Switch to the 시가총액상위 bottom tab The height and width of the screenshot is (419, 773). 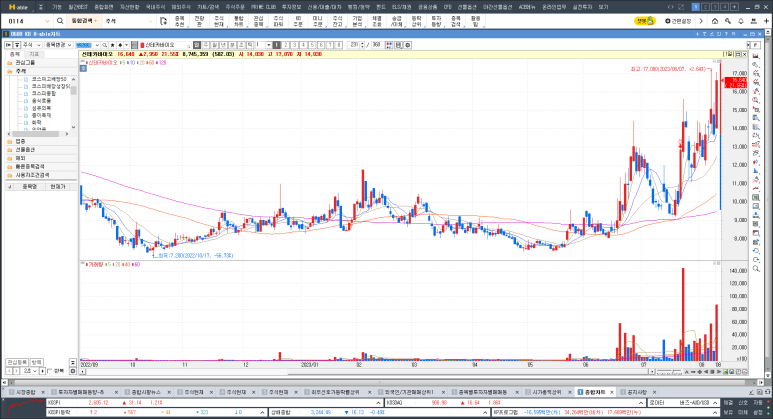[x=546, y=392]
